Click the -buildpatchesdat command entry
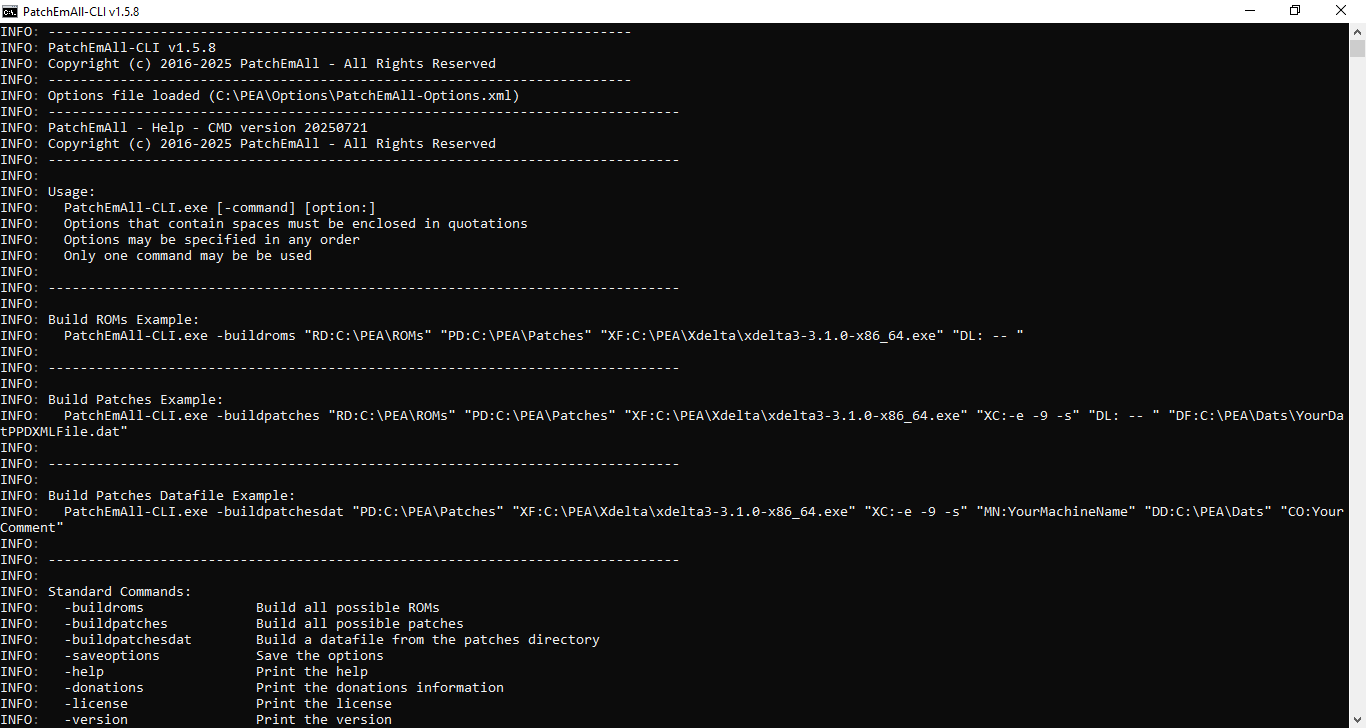This screenshot has width=1366, height=728. 128,640
